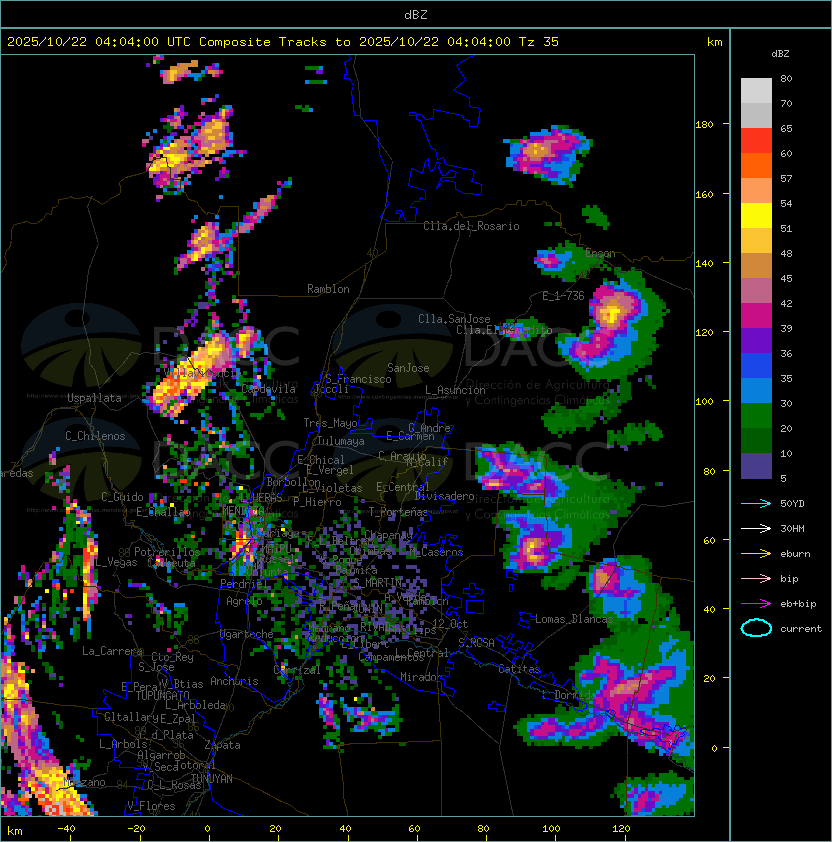
Task: Click the 180 km vertical axis label
Action: click(x=704, y=125)
